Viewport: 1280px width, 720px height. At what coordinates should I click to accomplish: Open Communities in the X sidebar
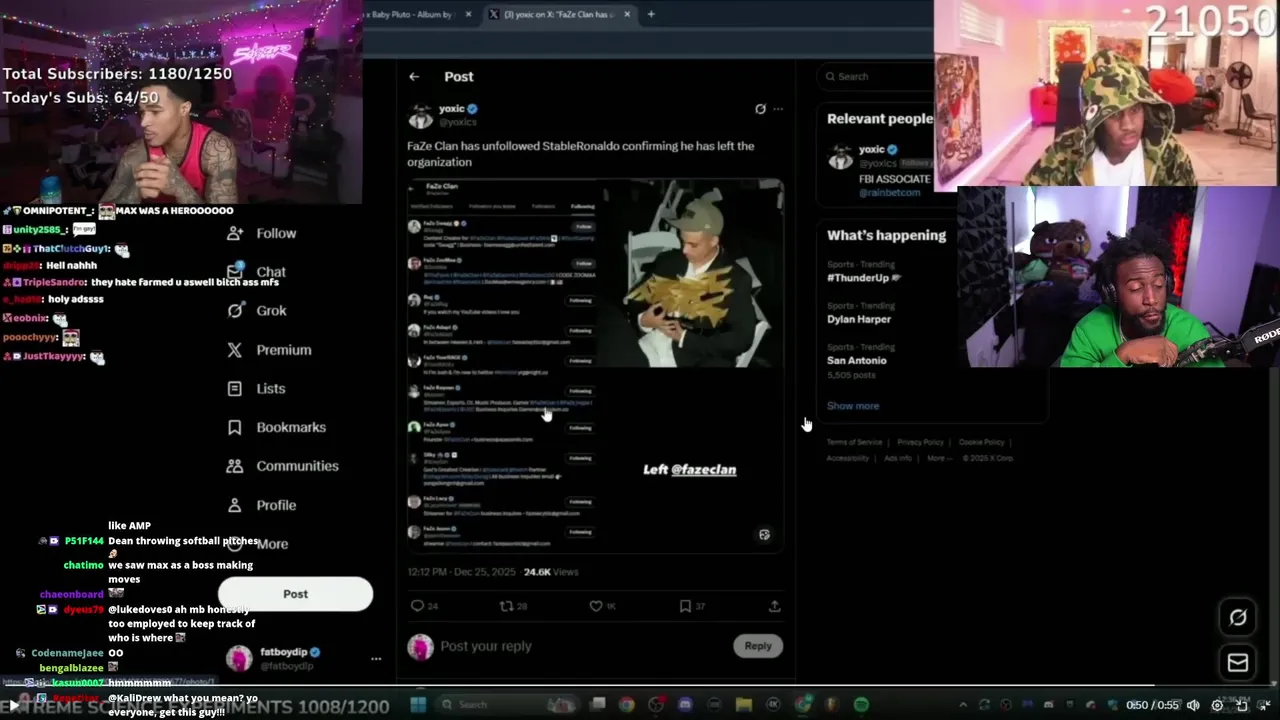click(282, 466)
